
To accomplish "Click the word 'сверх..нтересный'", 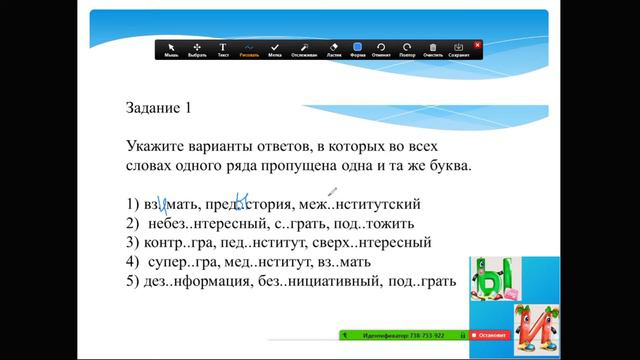I will point(371,242).
